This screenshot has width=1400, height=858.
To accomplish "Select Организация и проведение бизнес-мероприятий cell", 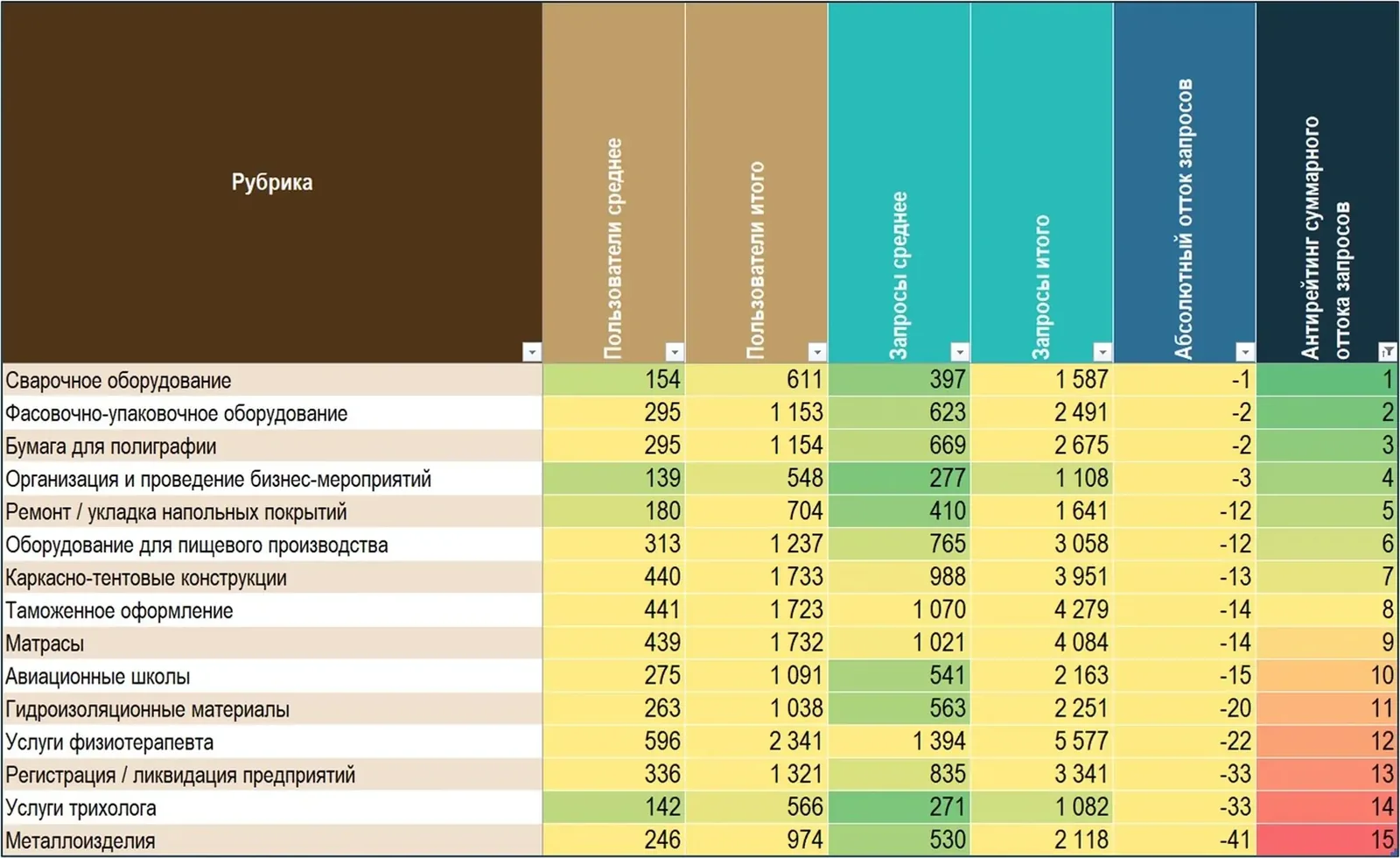I will pyautogui.click(x=272, y=479).
